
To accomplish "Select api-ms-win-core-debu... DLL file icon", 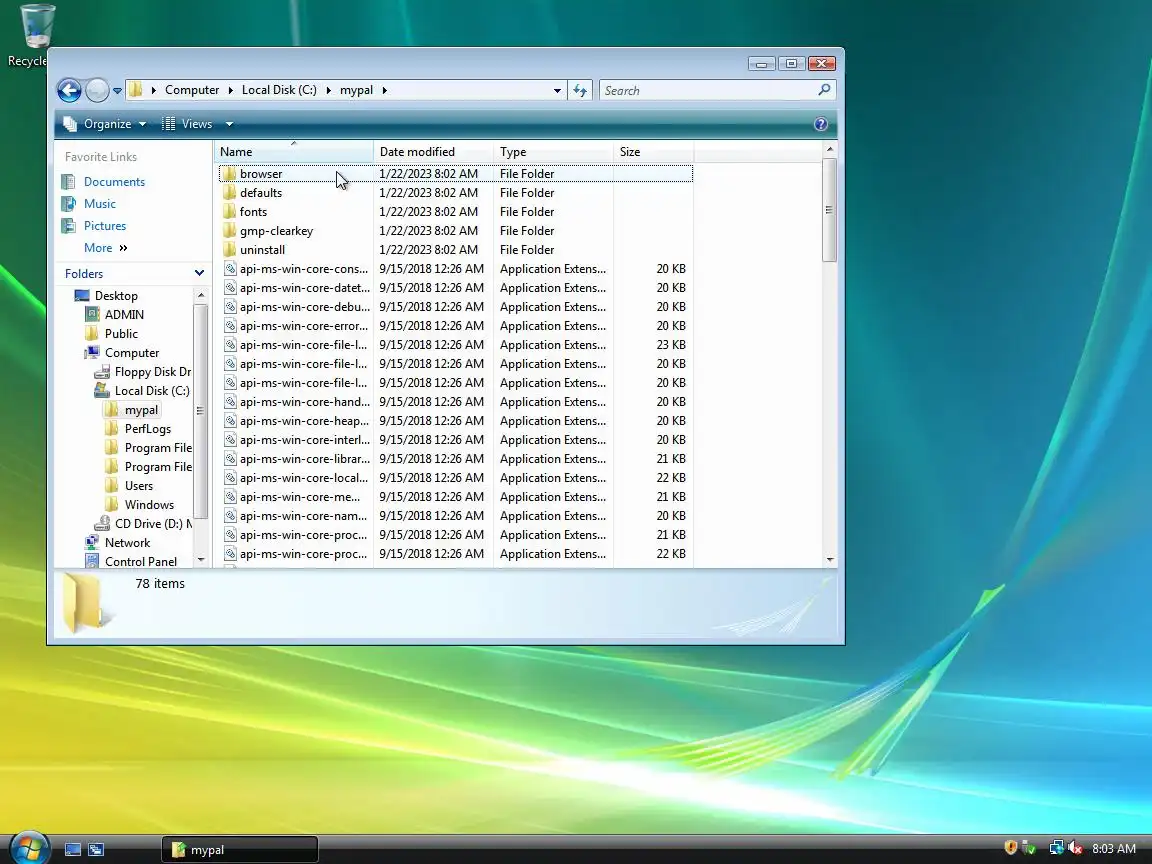I will [230, 307].
